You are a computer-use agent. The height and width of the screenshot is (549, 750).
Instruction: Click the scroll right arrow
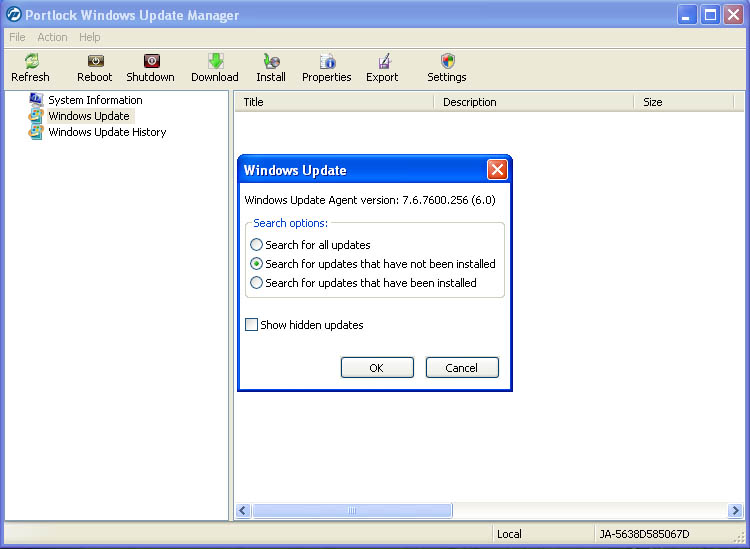point(735,510)
